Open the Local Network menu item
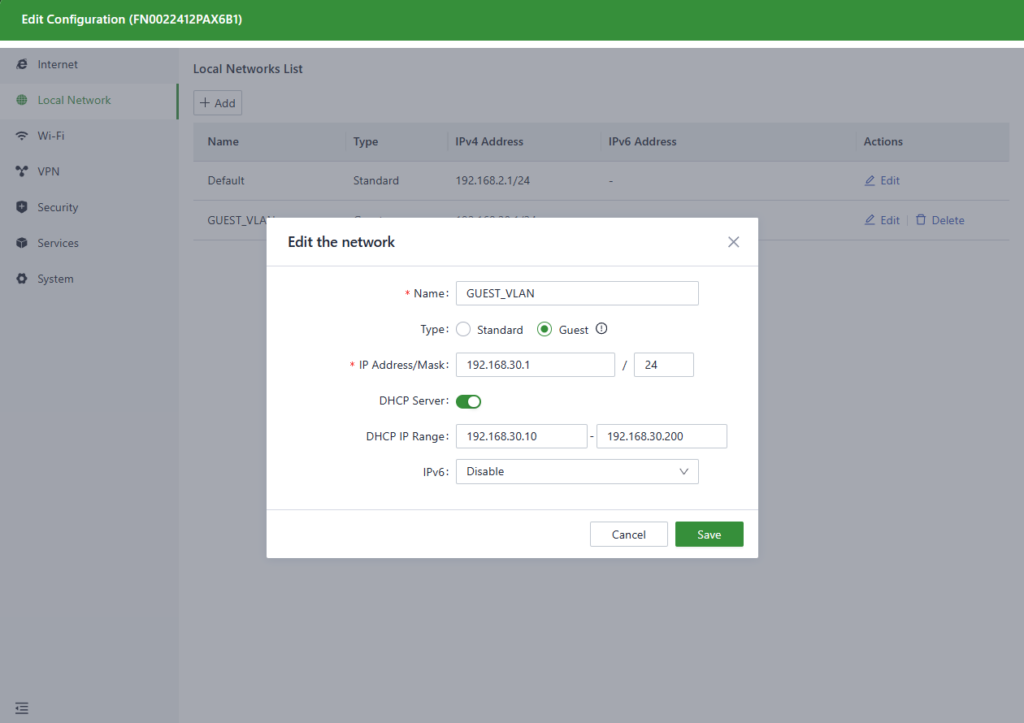Image resolution: width=1024 pixels, height=723 pixels. coord(74,101)
